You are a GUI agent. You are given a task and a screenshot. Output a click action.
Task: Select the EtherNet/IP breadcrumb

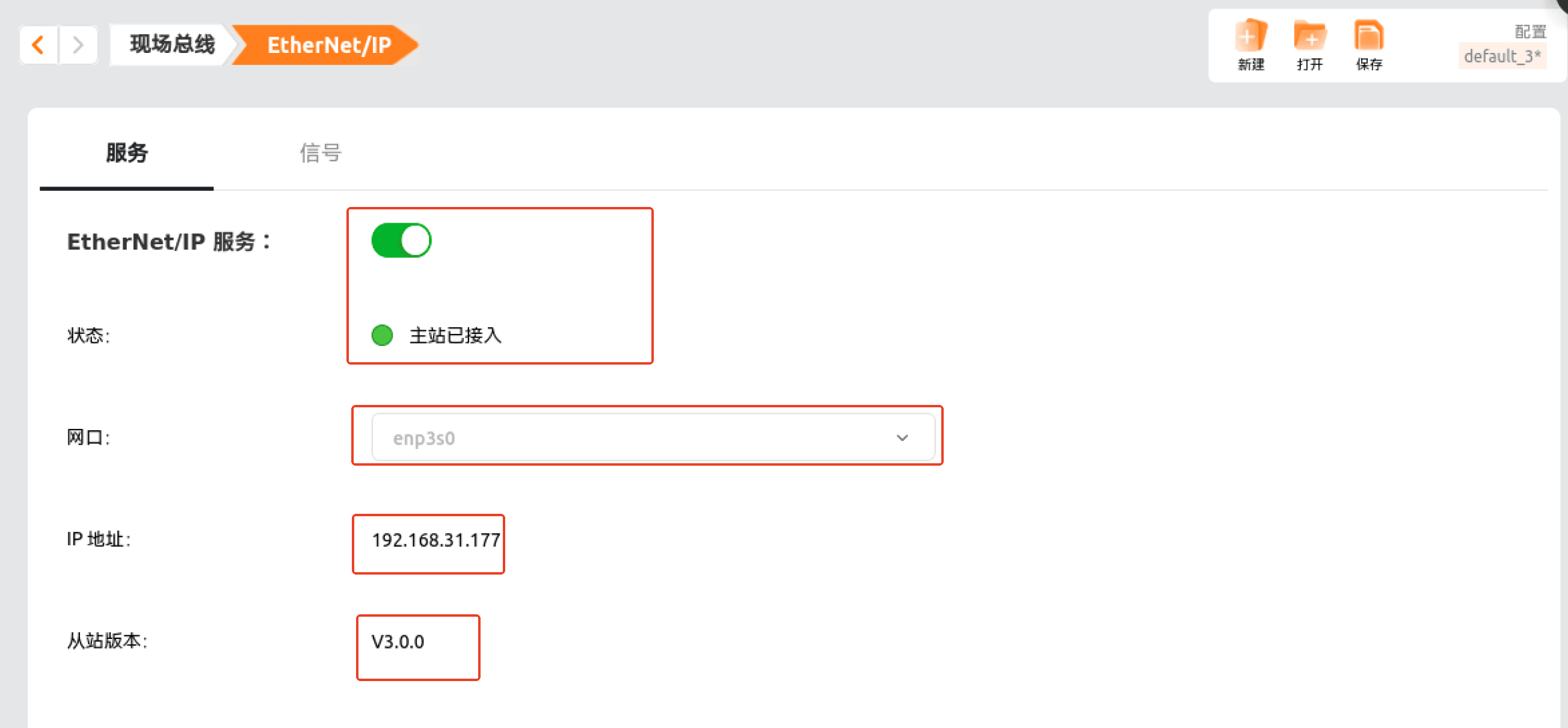point(328,45)
